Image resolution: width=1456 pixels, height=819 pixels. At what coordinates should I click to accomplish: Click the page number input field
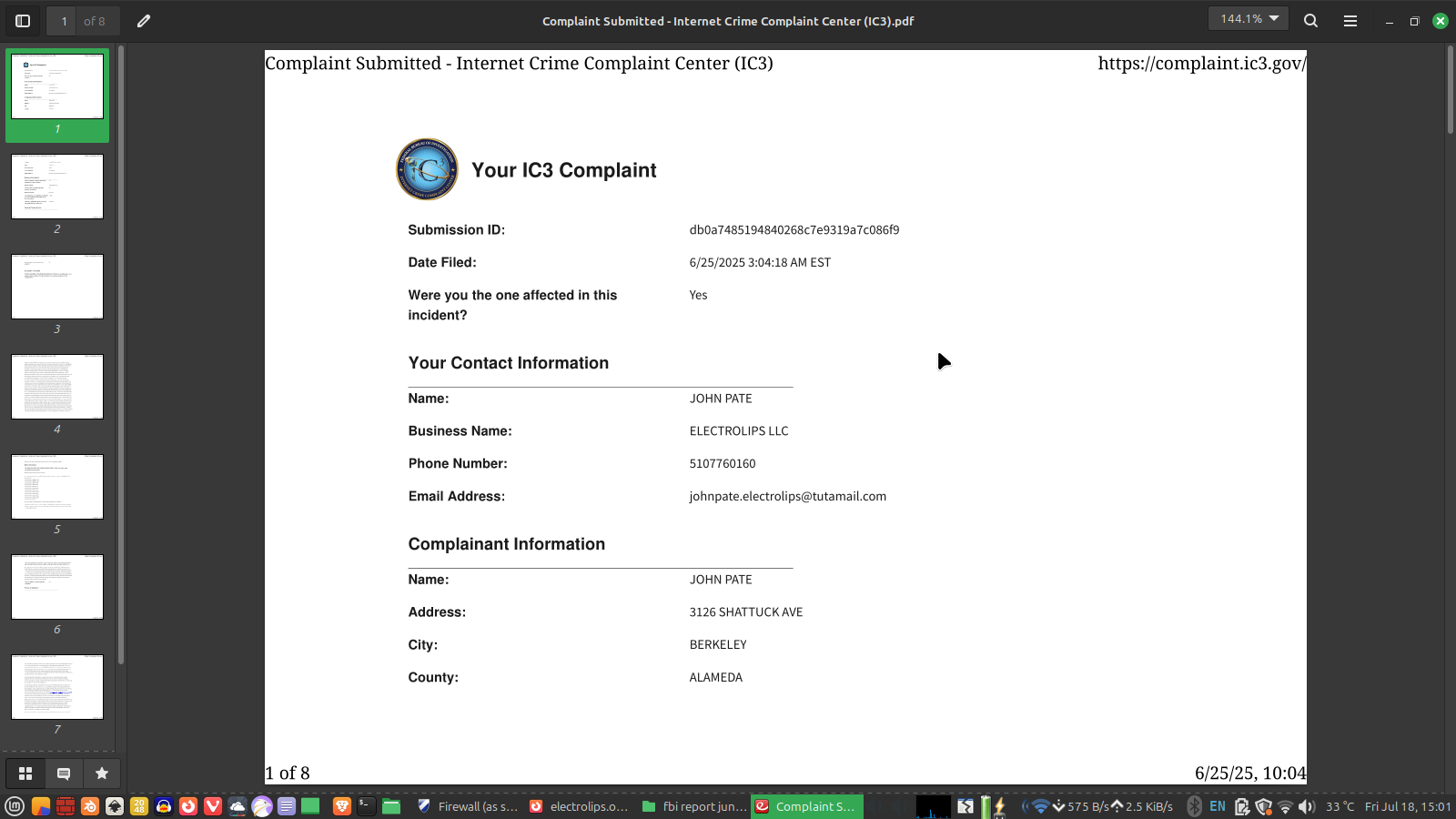[64, 21]
